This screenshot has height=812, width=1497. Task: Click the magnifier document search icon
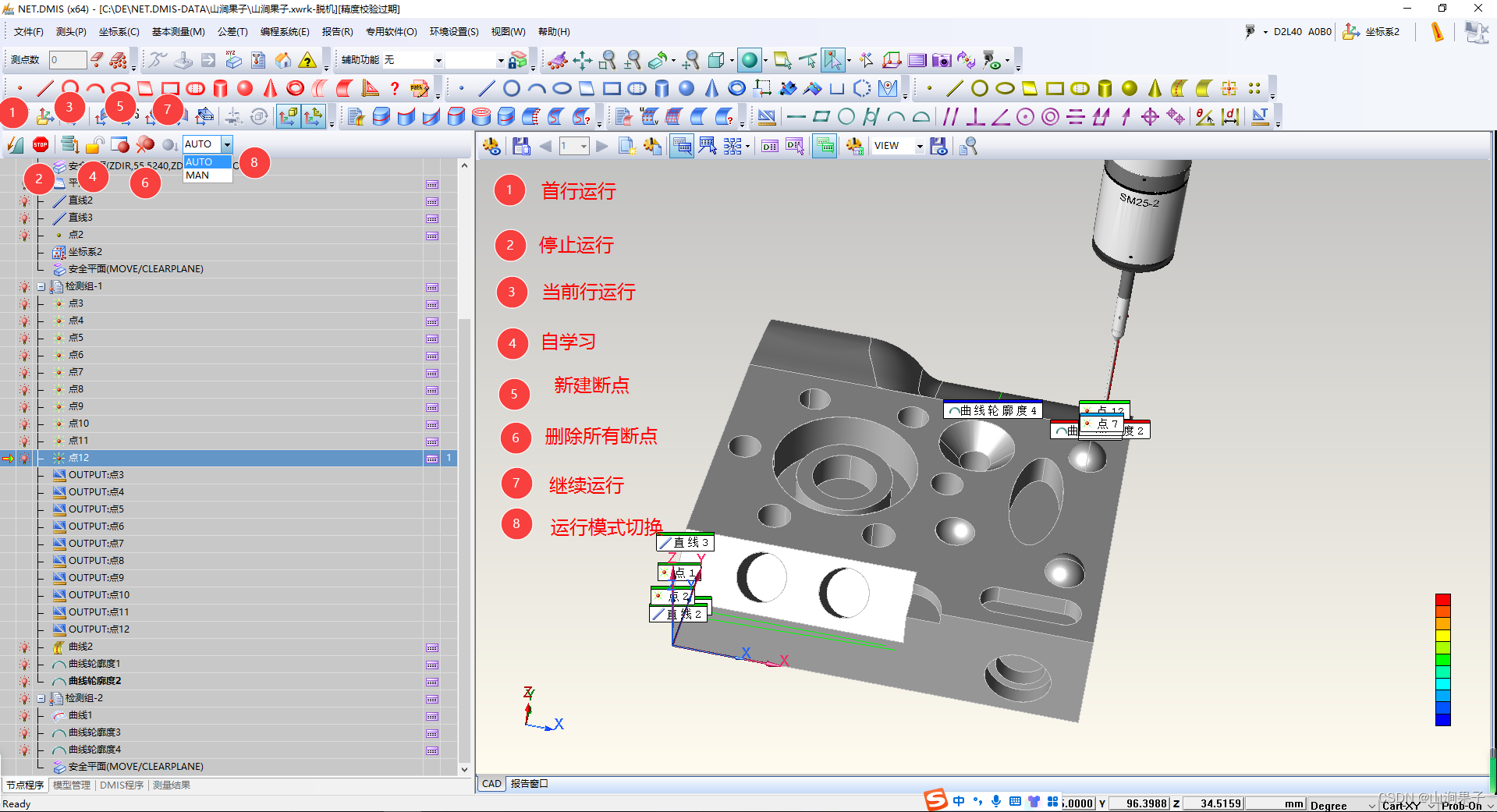(968, 146)
